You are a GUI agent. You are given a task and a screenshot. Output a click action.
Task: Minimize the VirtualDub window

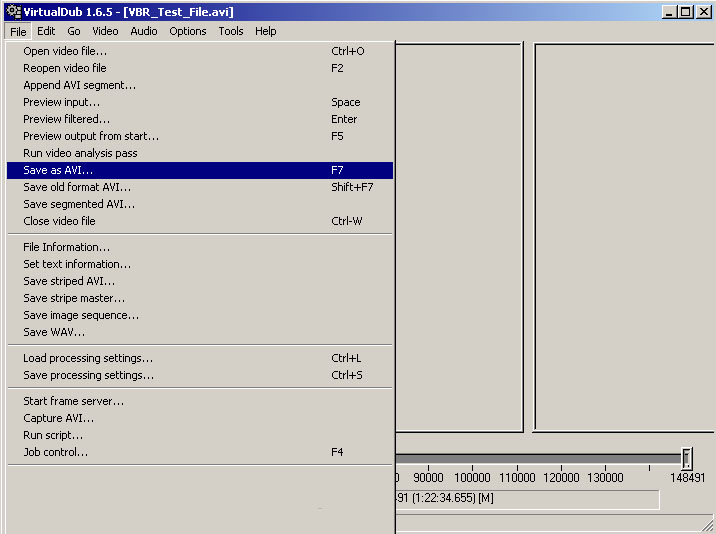point(669,12)
